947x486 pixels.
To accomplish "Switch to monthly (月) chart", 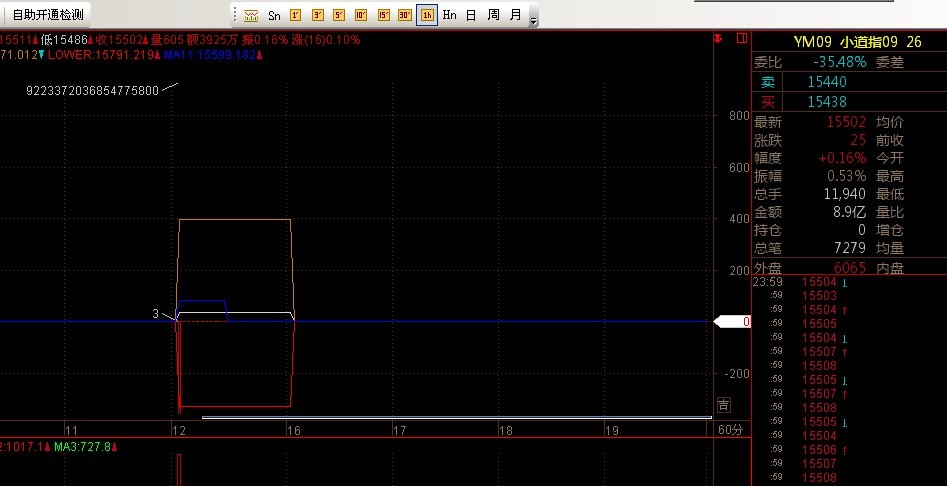I will pos(515,15).
